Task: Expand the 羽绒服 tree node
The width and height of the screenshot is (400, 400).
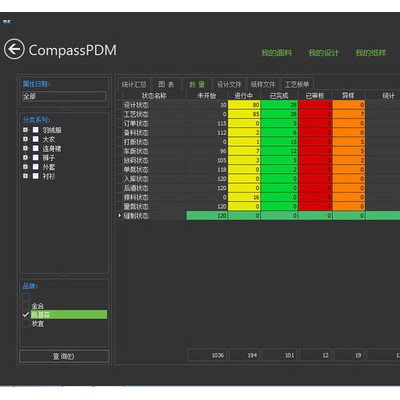Action: click(25, 130)
